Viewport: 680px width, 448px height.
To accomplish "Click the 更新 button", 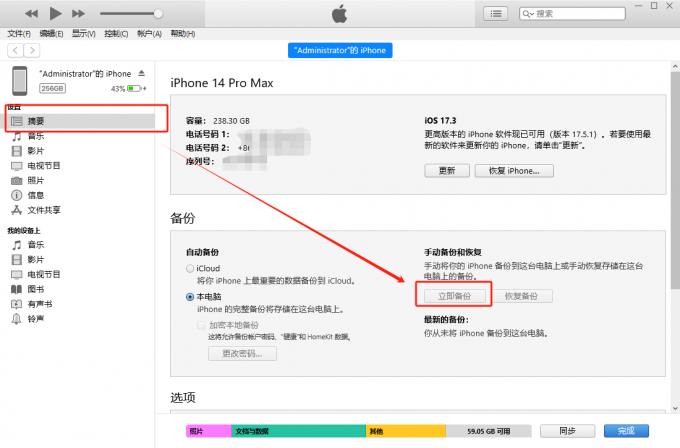I will click(447, 171).
